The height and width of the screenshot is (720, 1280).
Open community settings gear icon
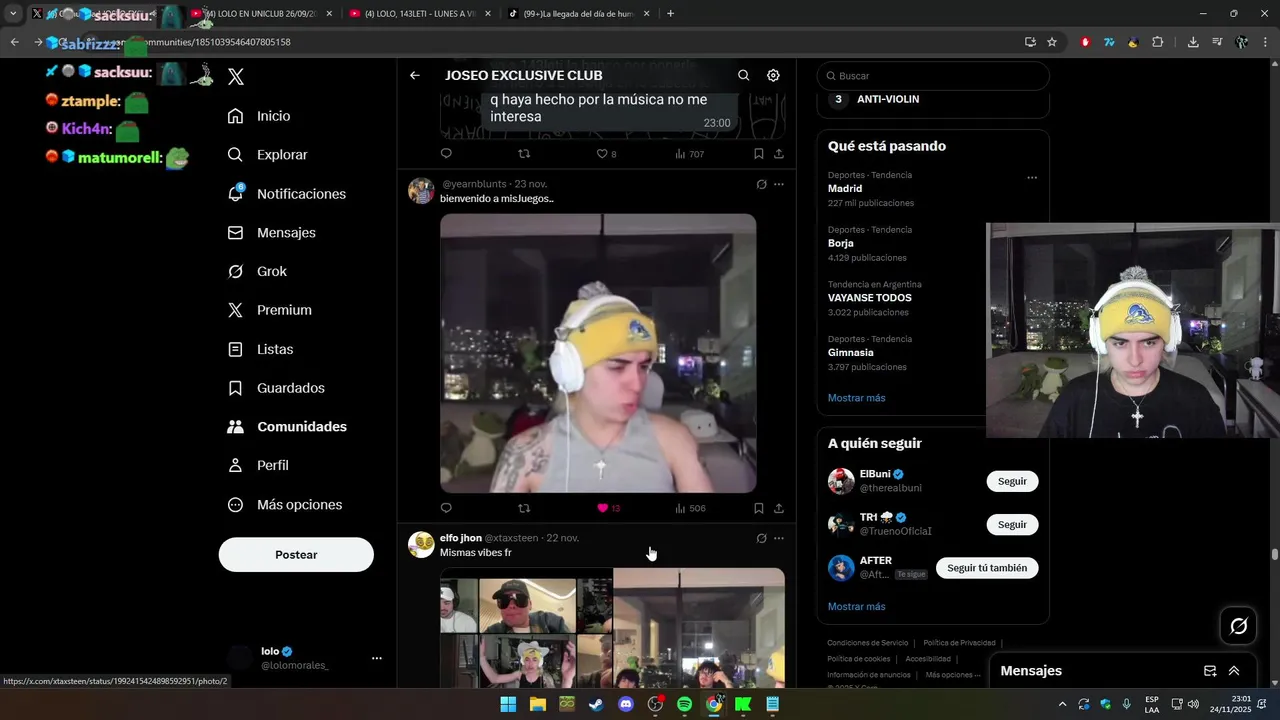click(773, 75)
